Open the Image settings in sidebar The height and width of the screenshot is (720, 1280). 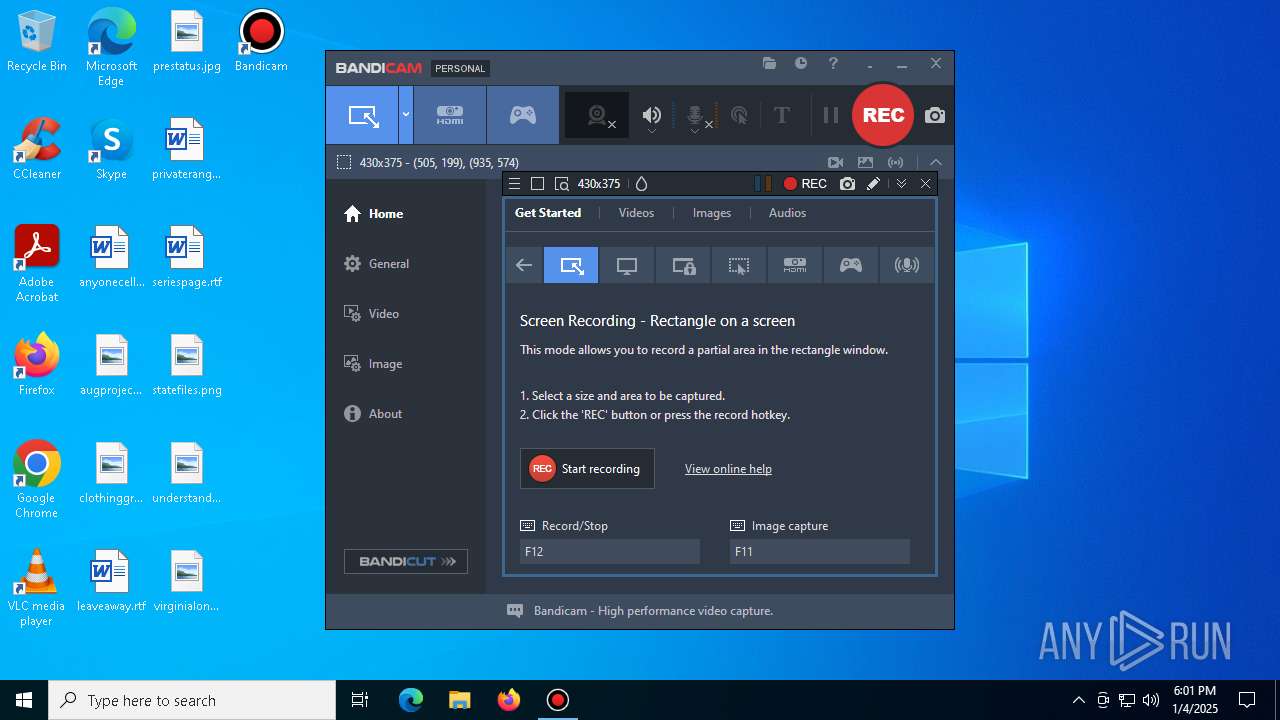(373, 364)
